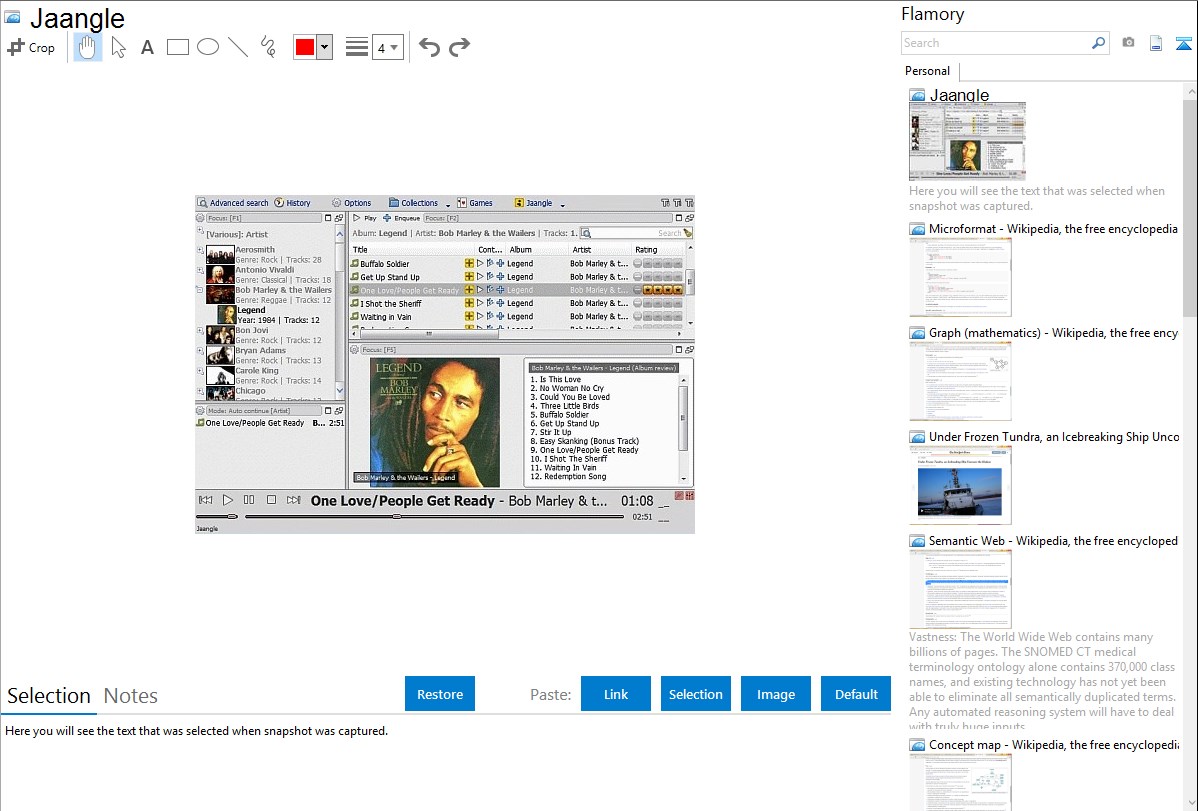Undo the last annotation
The image size is (1198, 811).
tap(429, 47)
